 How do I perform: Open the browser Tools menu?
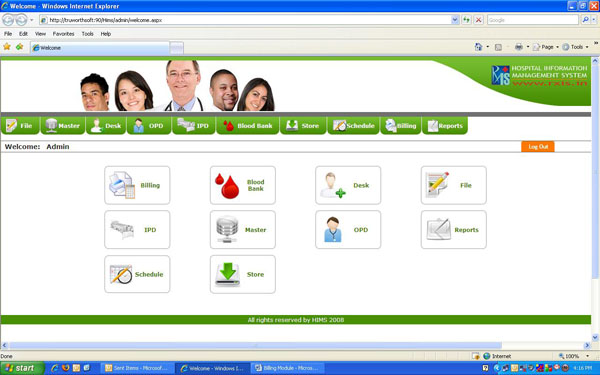point(87,34)
